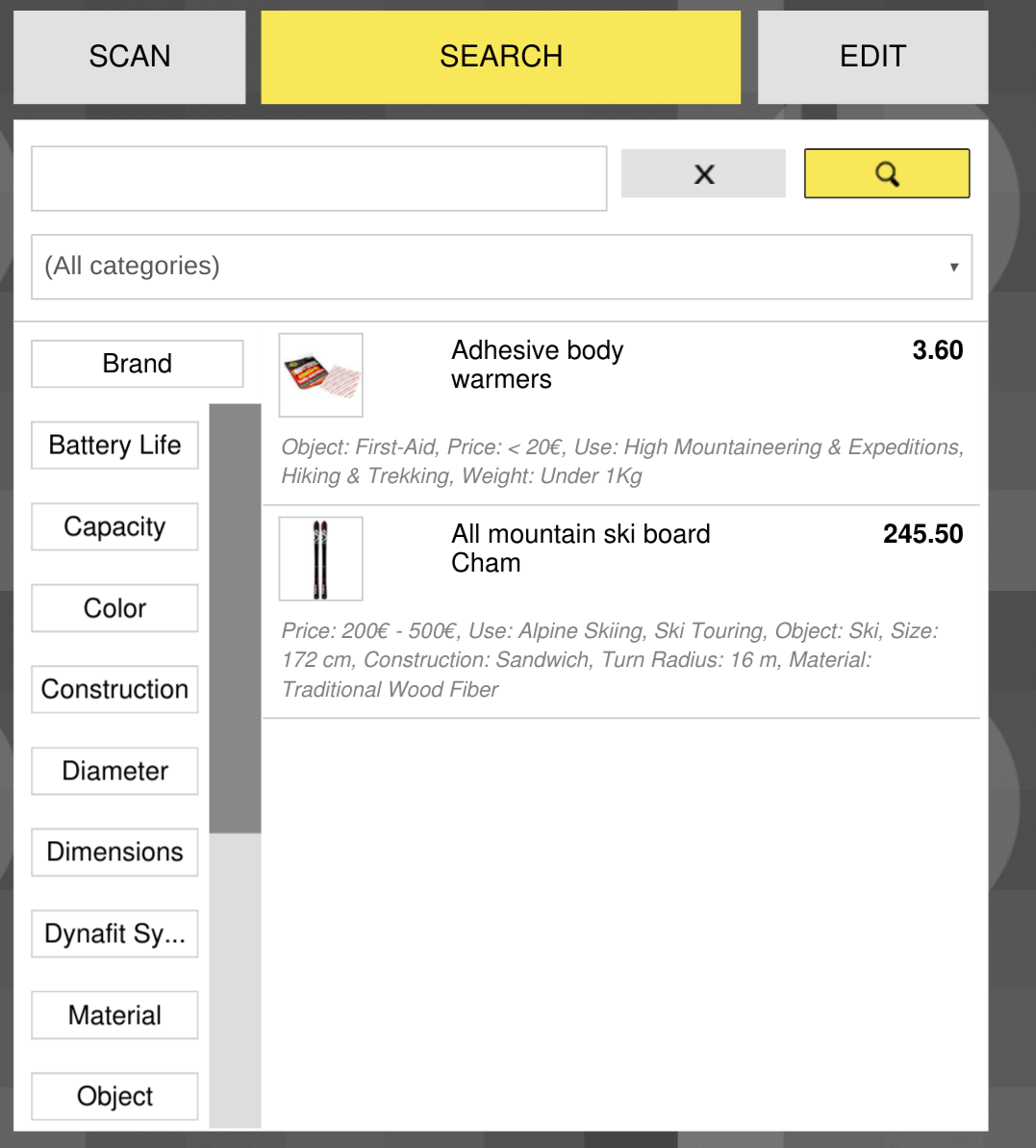
Task: Open the Construction filter
Action: (114, 689)
